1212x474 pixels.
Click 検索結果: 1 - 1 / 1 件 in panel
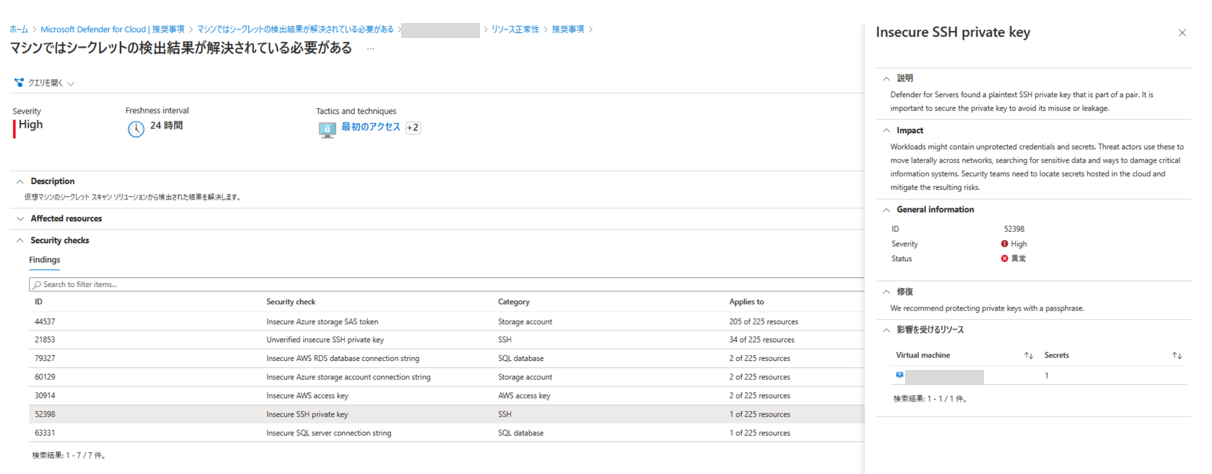coord(930,399)
